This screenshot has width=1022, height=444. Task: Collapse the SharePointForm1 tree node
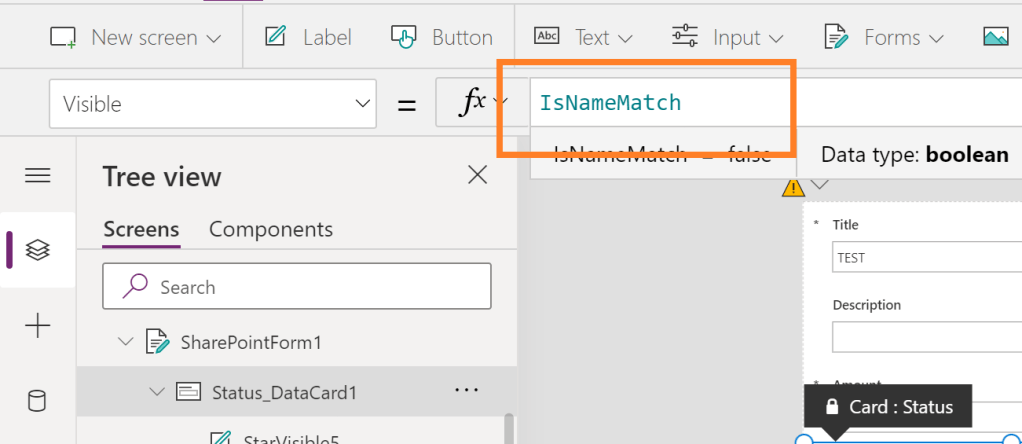click(126, 342)
